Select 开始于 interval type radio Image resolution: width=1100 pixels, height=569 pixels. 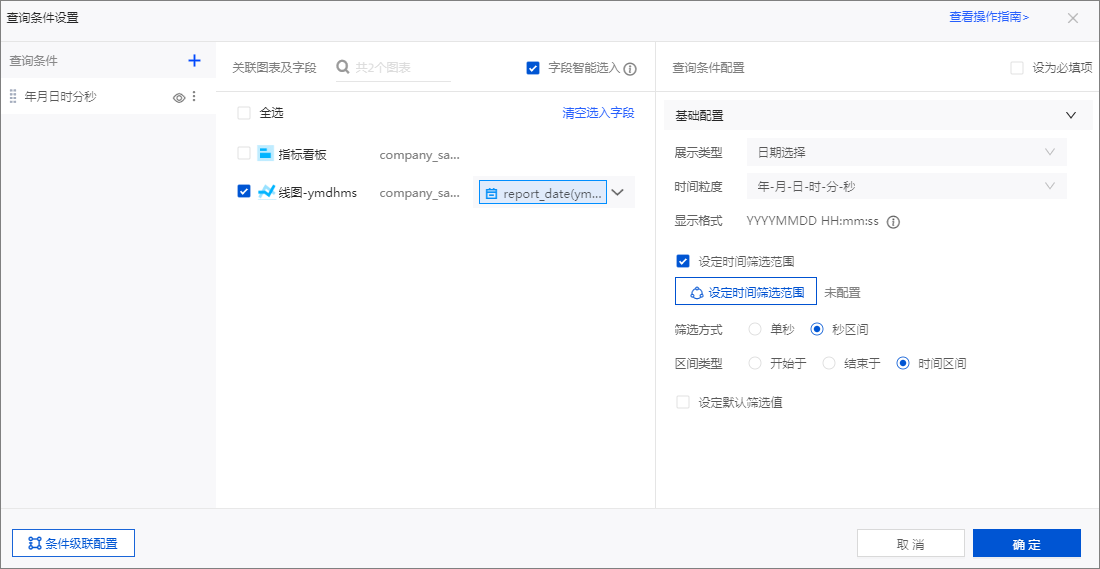(x=756, y=363)
